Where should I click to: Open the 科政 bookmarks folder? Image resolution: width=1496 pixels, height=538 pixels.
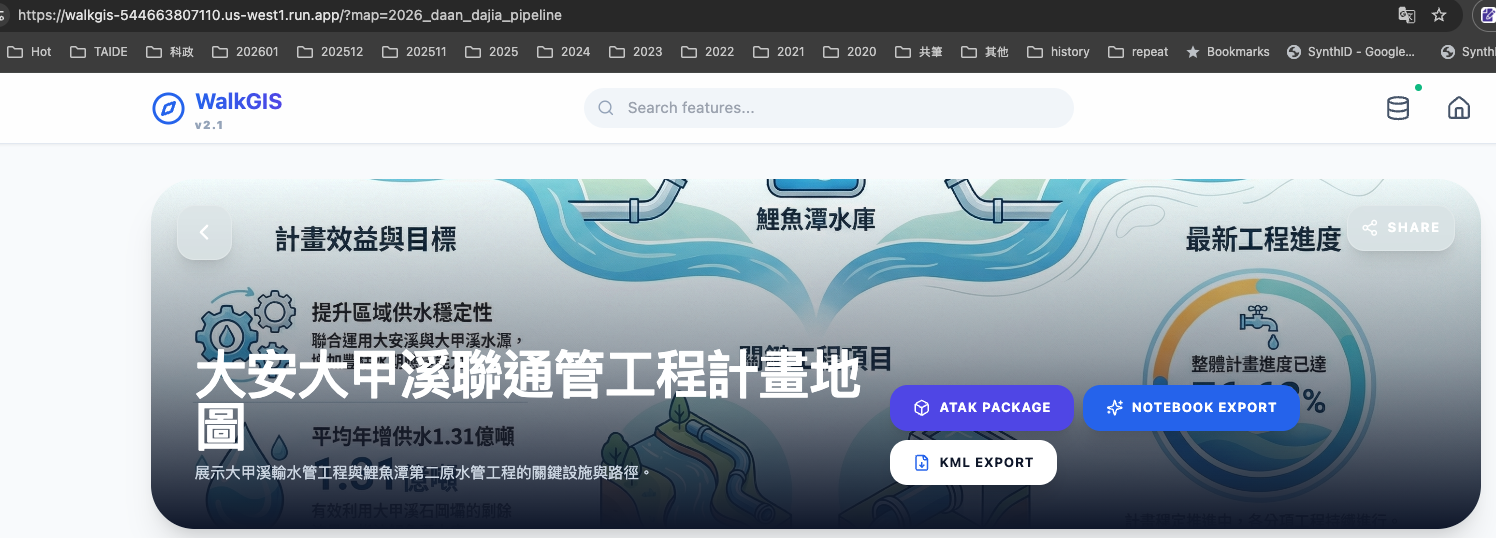(x=170, y=51)
